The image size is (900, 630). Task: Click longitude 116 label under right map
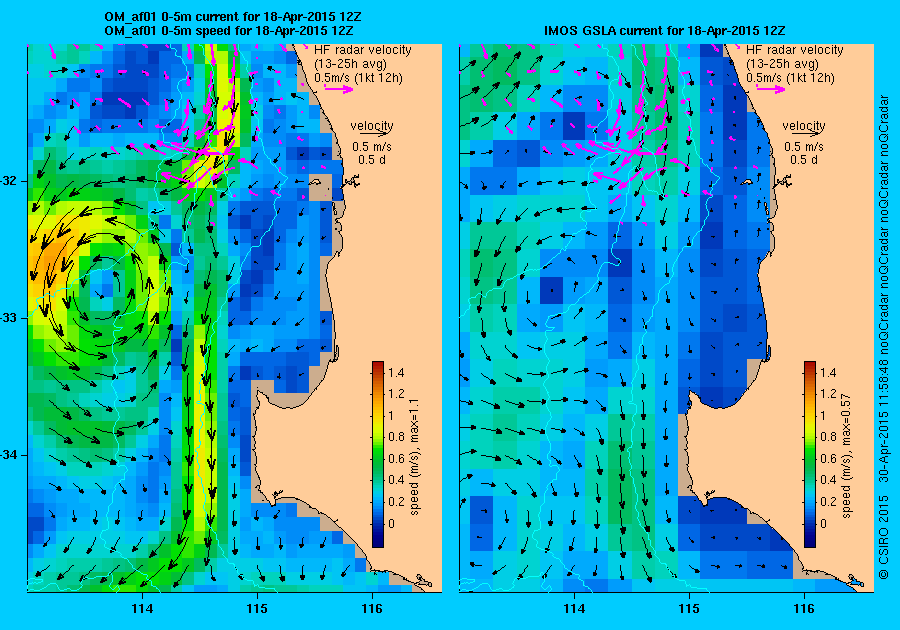[804, 609]
